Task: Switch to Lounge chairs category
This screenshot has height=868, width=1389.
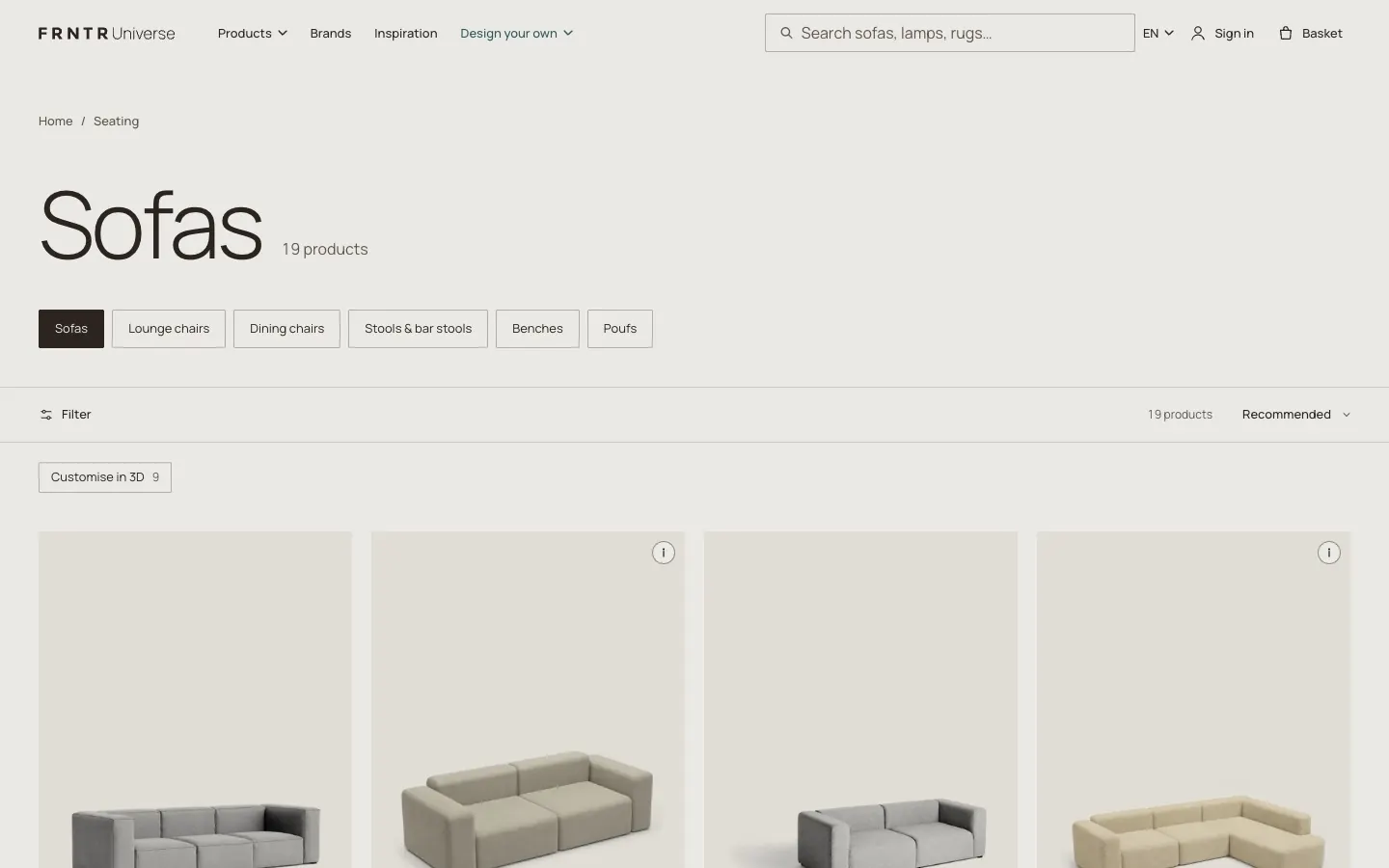Action: pyautogui.click(x=169, y=329)
